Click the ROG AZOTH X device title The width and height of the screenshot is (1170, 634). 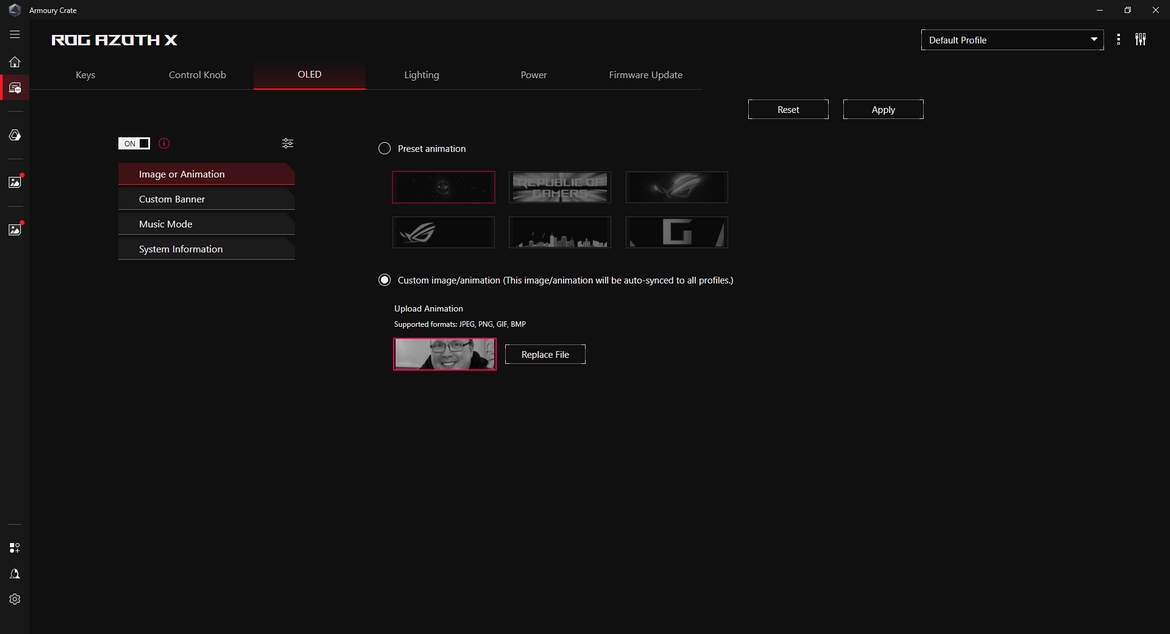click(x=114, y=40)
